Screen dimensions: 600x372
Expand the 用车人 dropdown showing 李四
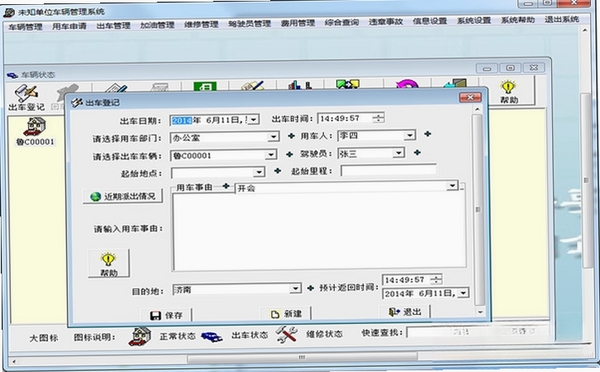[410, 135]
